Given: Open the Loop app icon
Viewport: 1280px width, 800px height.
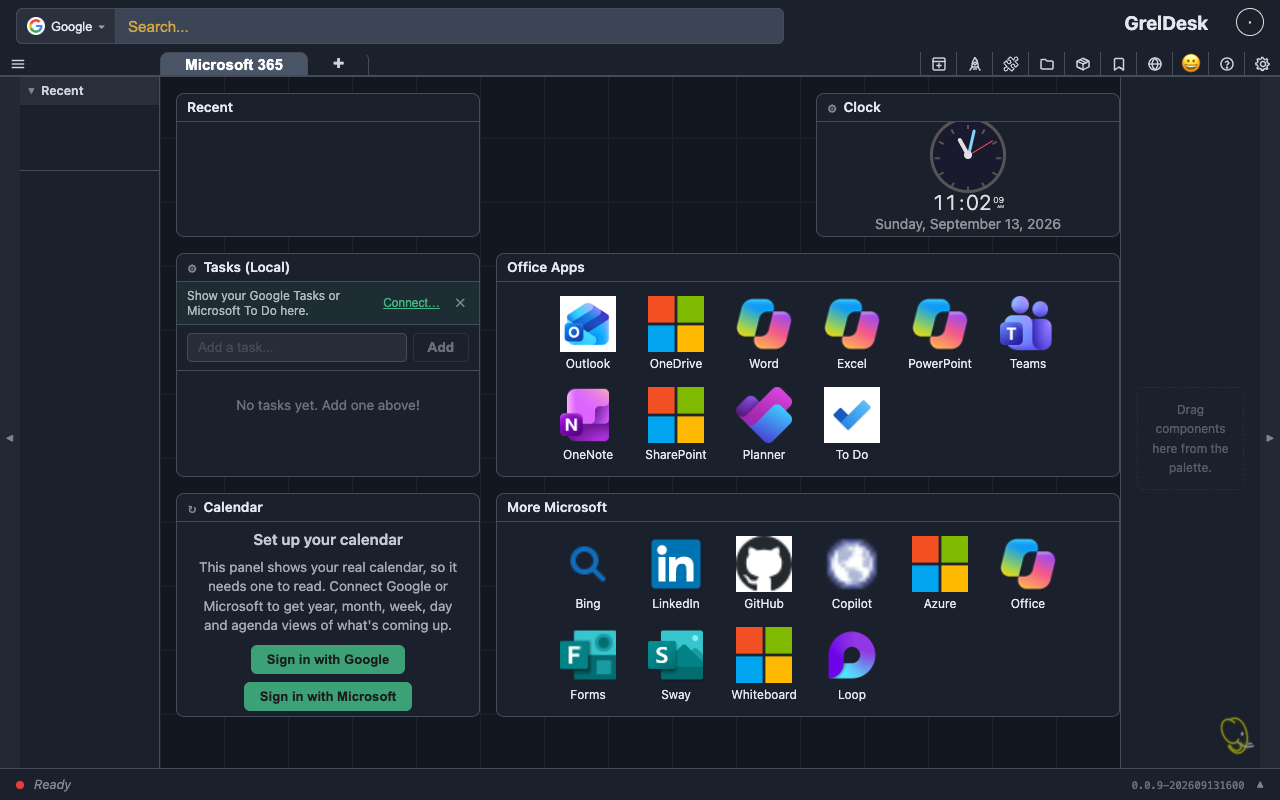Looking at the screenshot, I should tap(852, 655).
